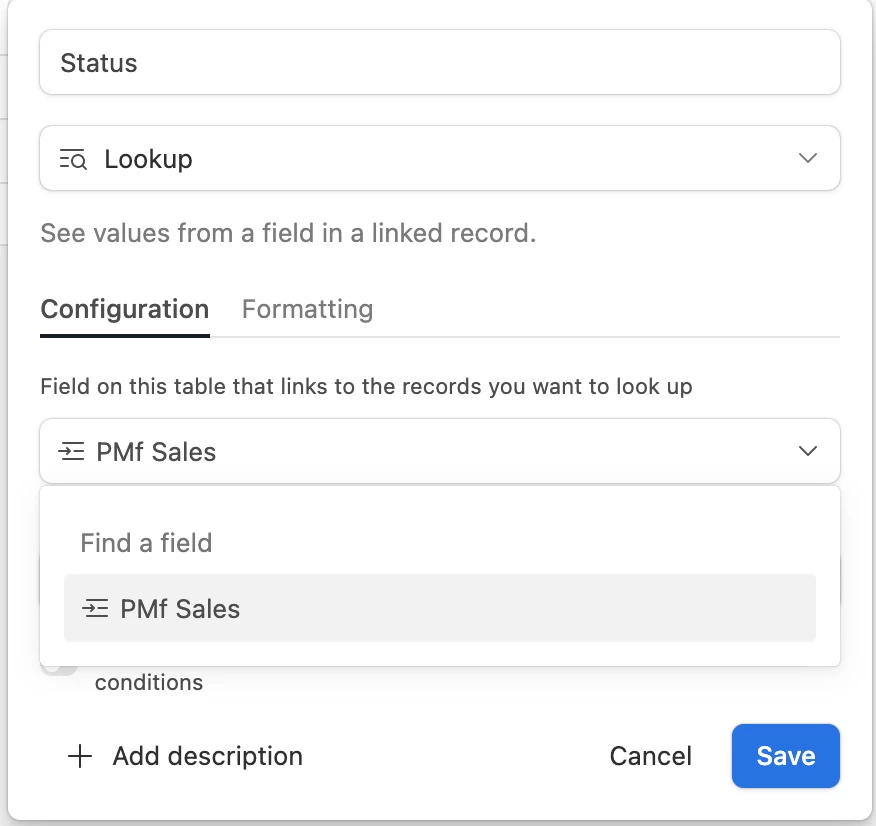Open the Lookup field type selector
Viewport: 876px width, 826px height.
point(439,158)
